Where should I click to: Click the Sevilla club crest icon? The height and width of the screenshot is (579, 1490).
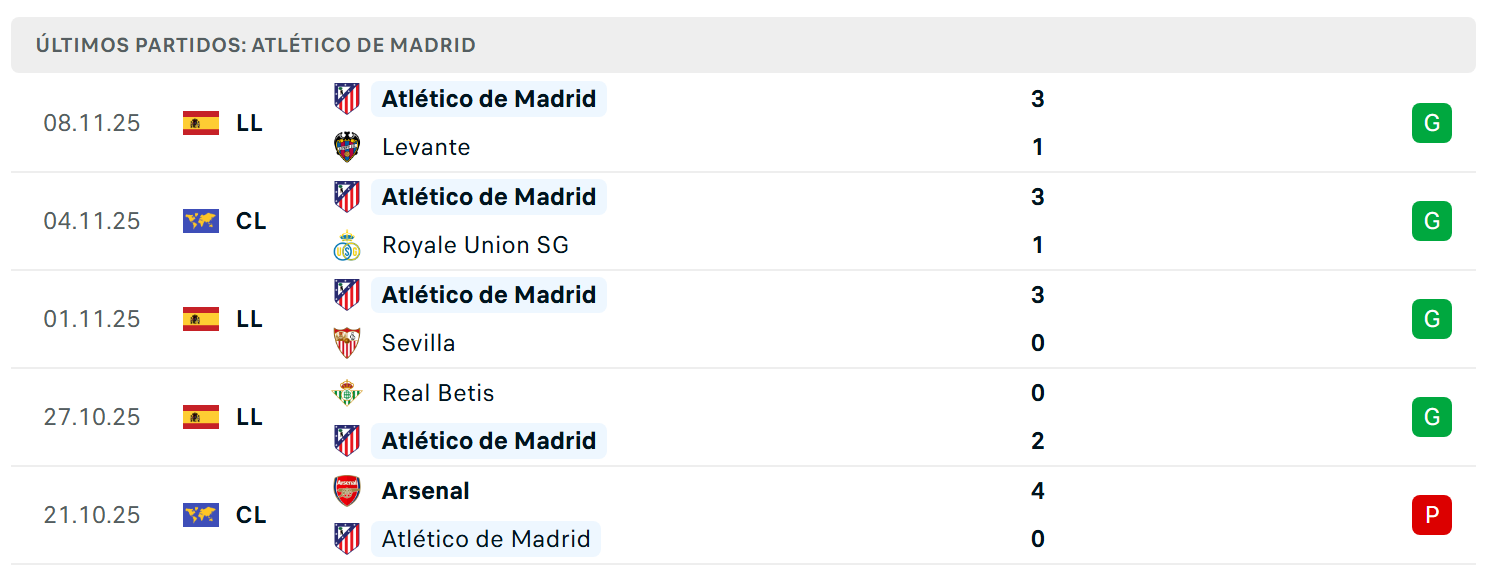(x=347, y=343)
